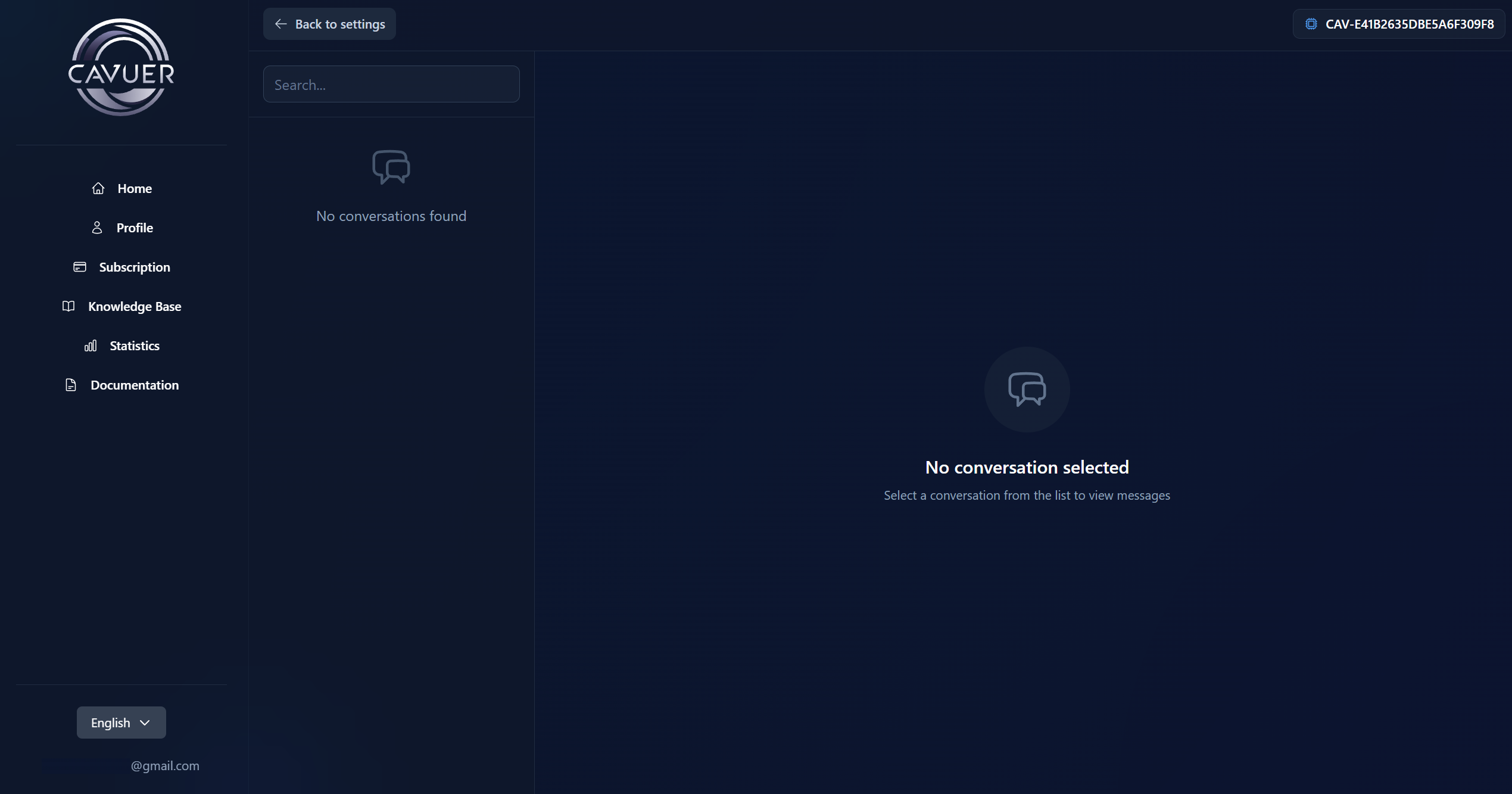Click large chat icon in center panel
This screenshot has width=1512, height=794.
1027,389
